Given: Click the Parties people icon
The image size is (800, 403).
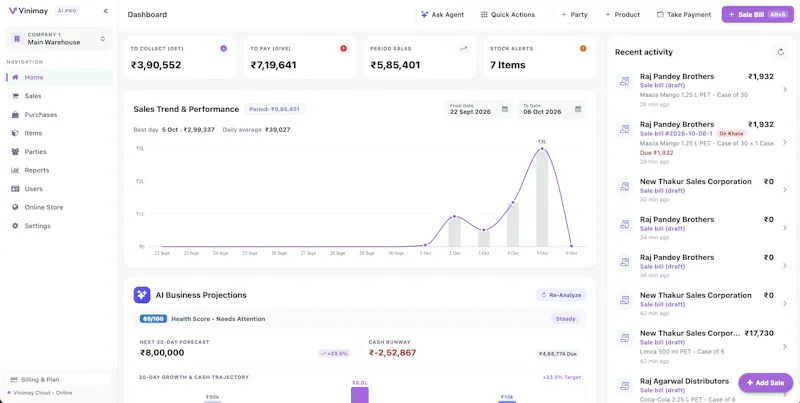Looking at the screenshot, I should tap(15, 152).
